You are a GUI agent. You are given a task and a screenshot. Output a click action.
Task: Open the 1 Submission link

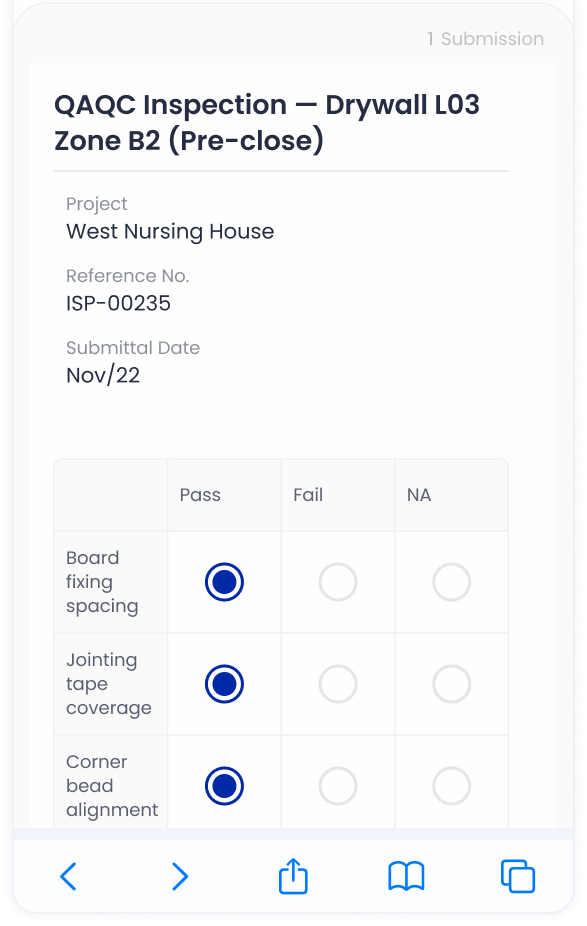[485, 39]
